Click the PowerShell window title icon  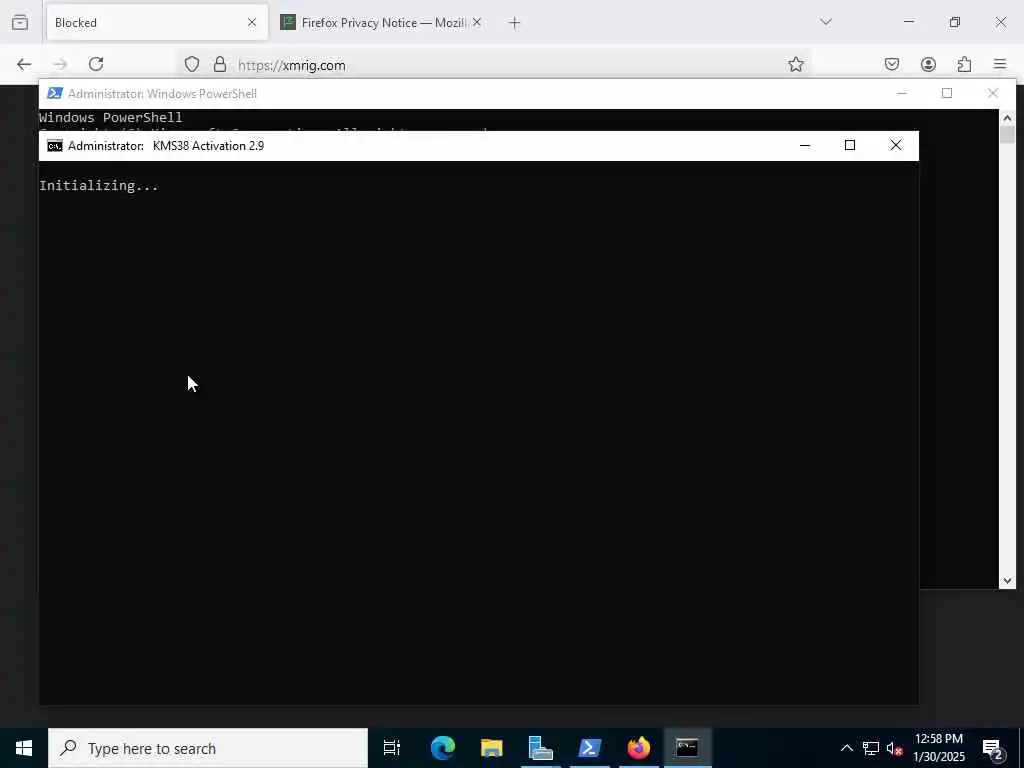coord(55,93)
